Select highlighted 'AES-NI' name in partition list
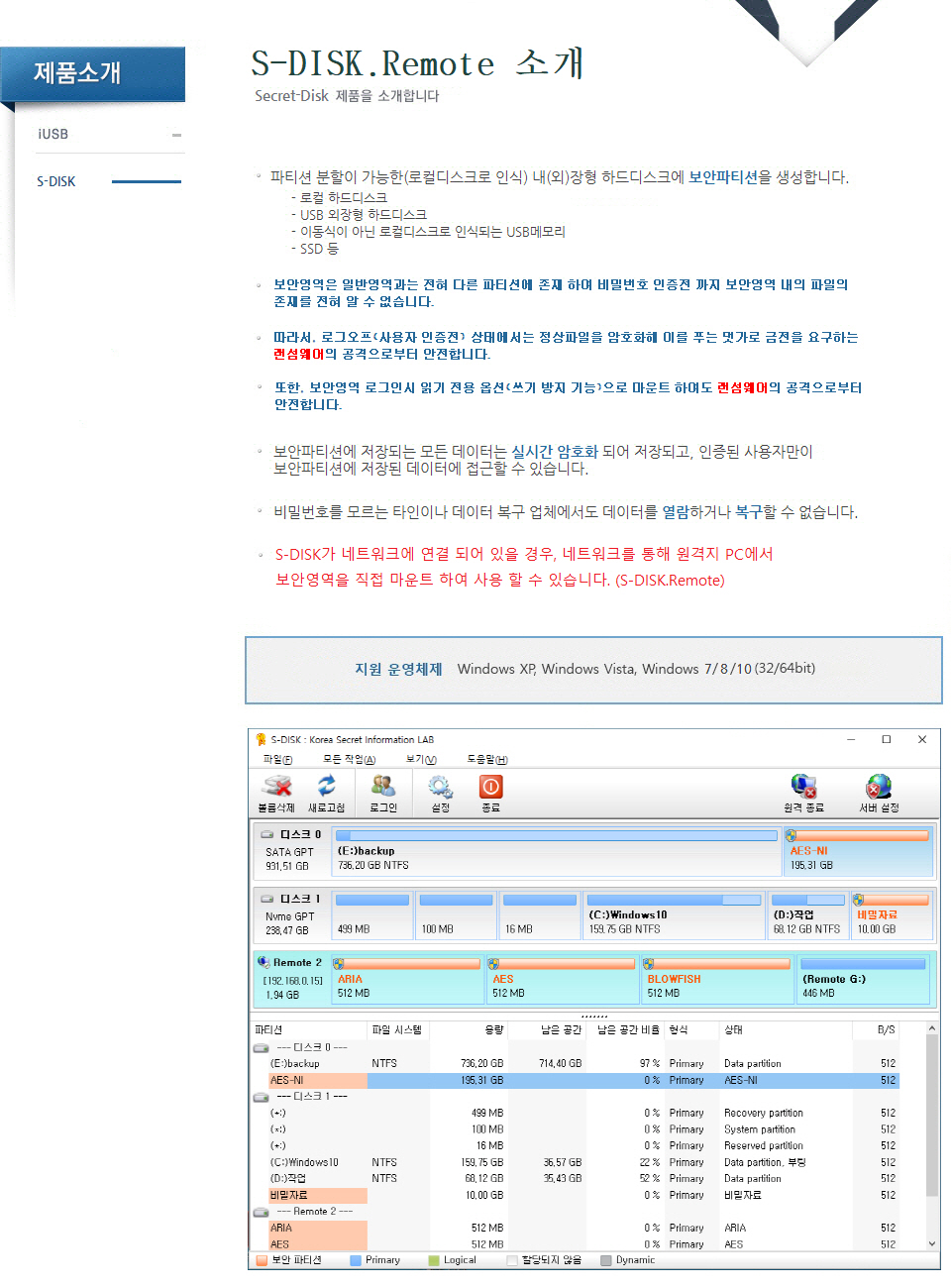The image size is (951, 1288). coord(287,1081)
